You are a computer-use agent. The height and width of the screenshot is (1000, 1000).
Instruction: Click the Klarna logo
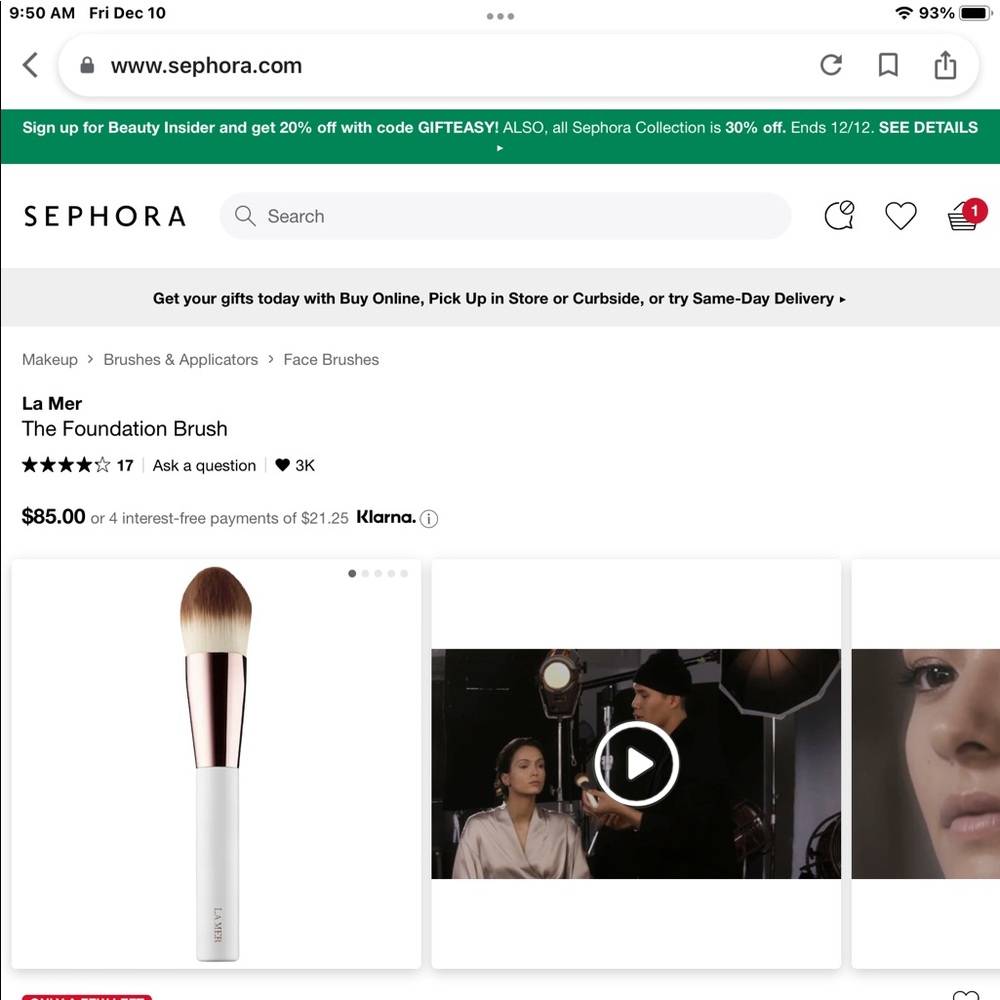point(386,517)
